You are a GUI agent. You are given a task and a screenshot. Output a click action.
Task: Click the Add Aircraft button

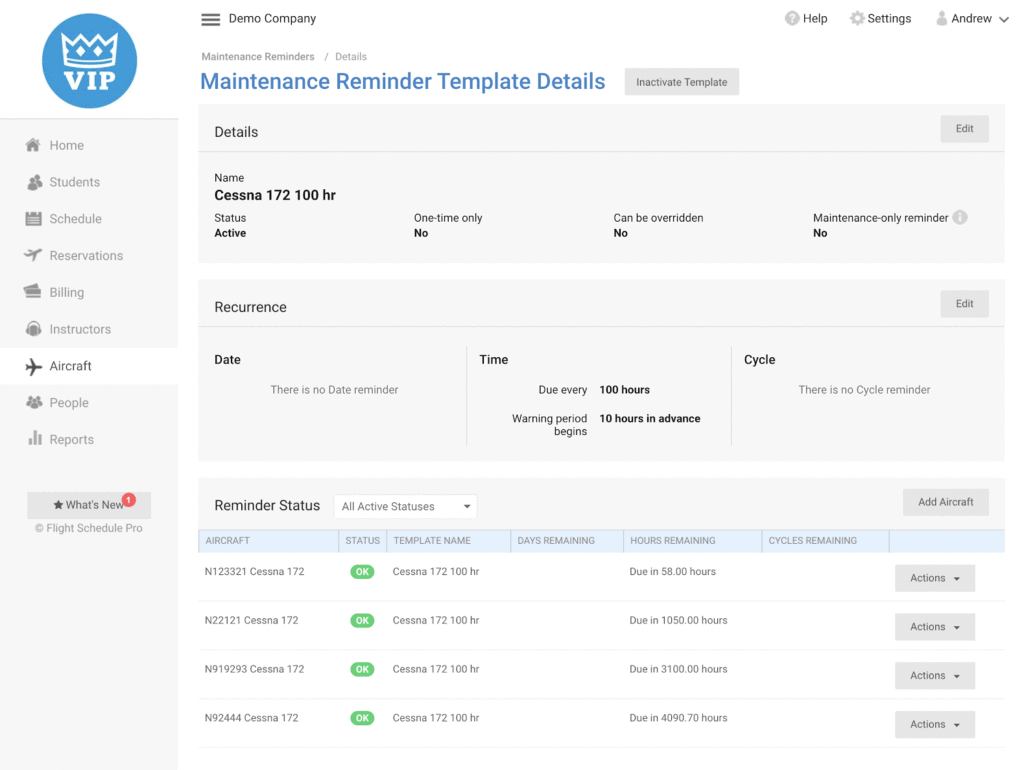pyautogui.click(x=945, y=502)
